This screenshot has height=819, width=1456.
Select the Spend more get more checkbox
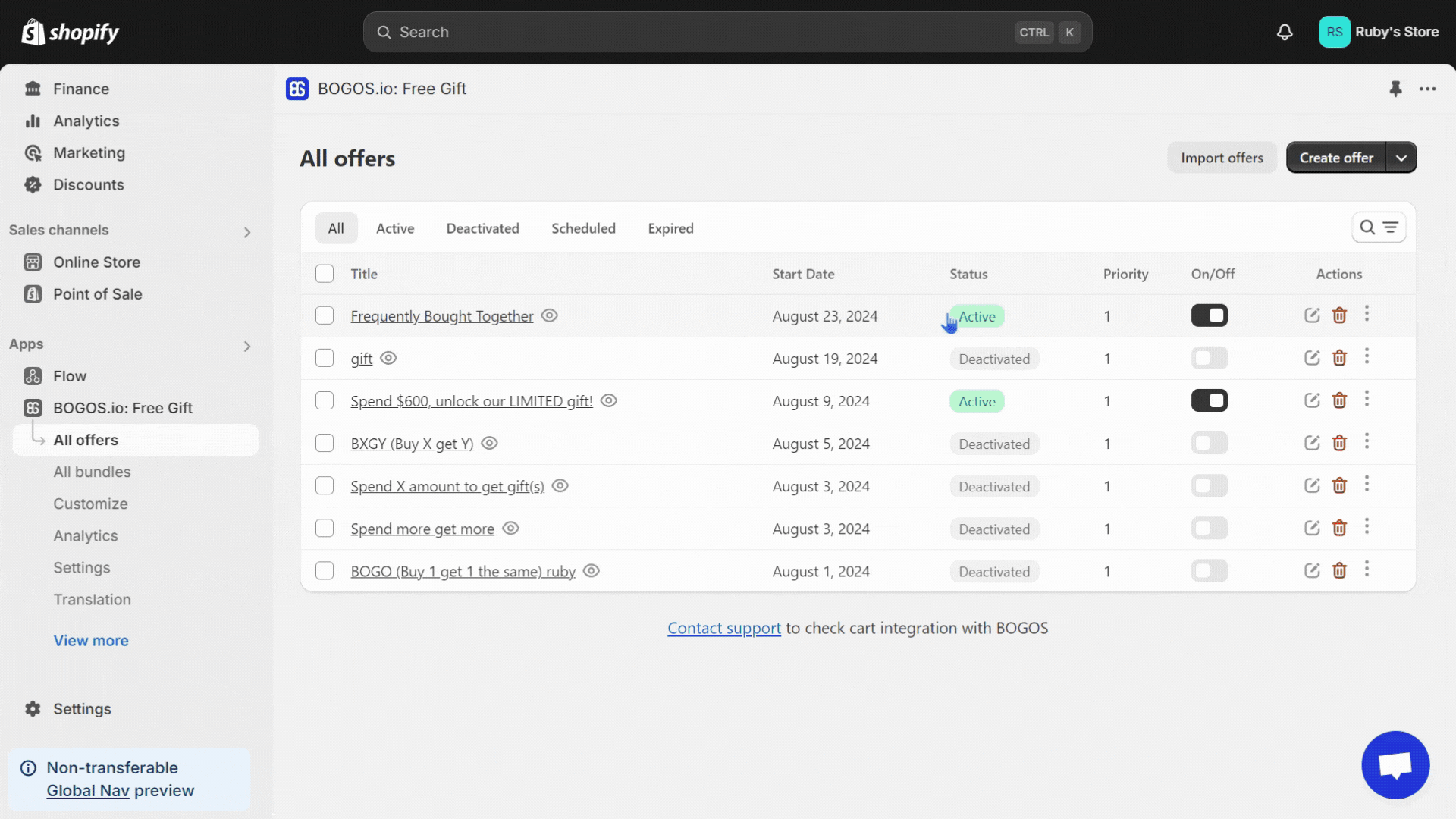[325, 529]
